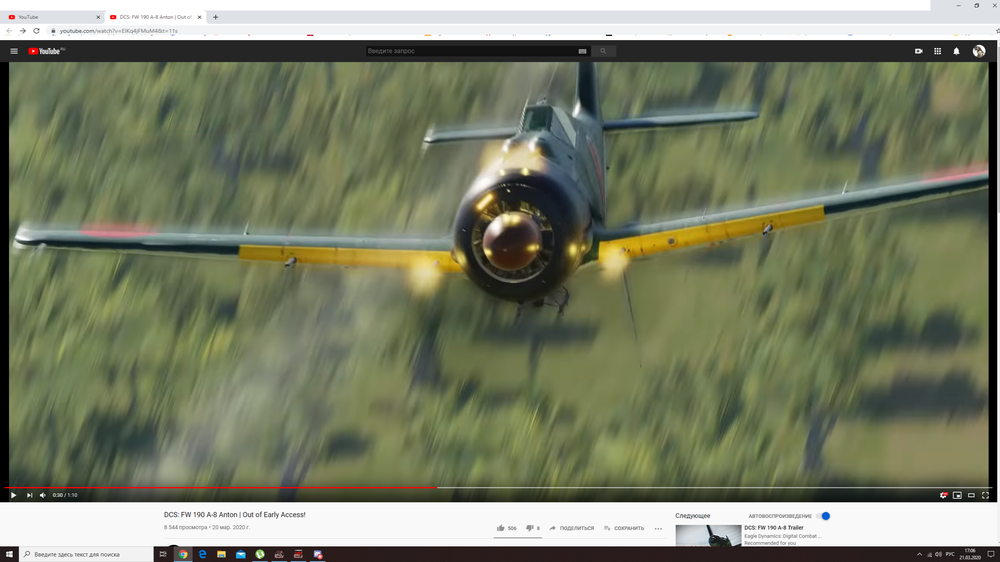Toggle the АВТОВОСПРОИЗВЕДЕНИЕ autoplay switch
This screenshot has width=1000, height=562.
click(824, 516)
